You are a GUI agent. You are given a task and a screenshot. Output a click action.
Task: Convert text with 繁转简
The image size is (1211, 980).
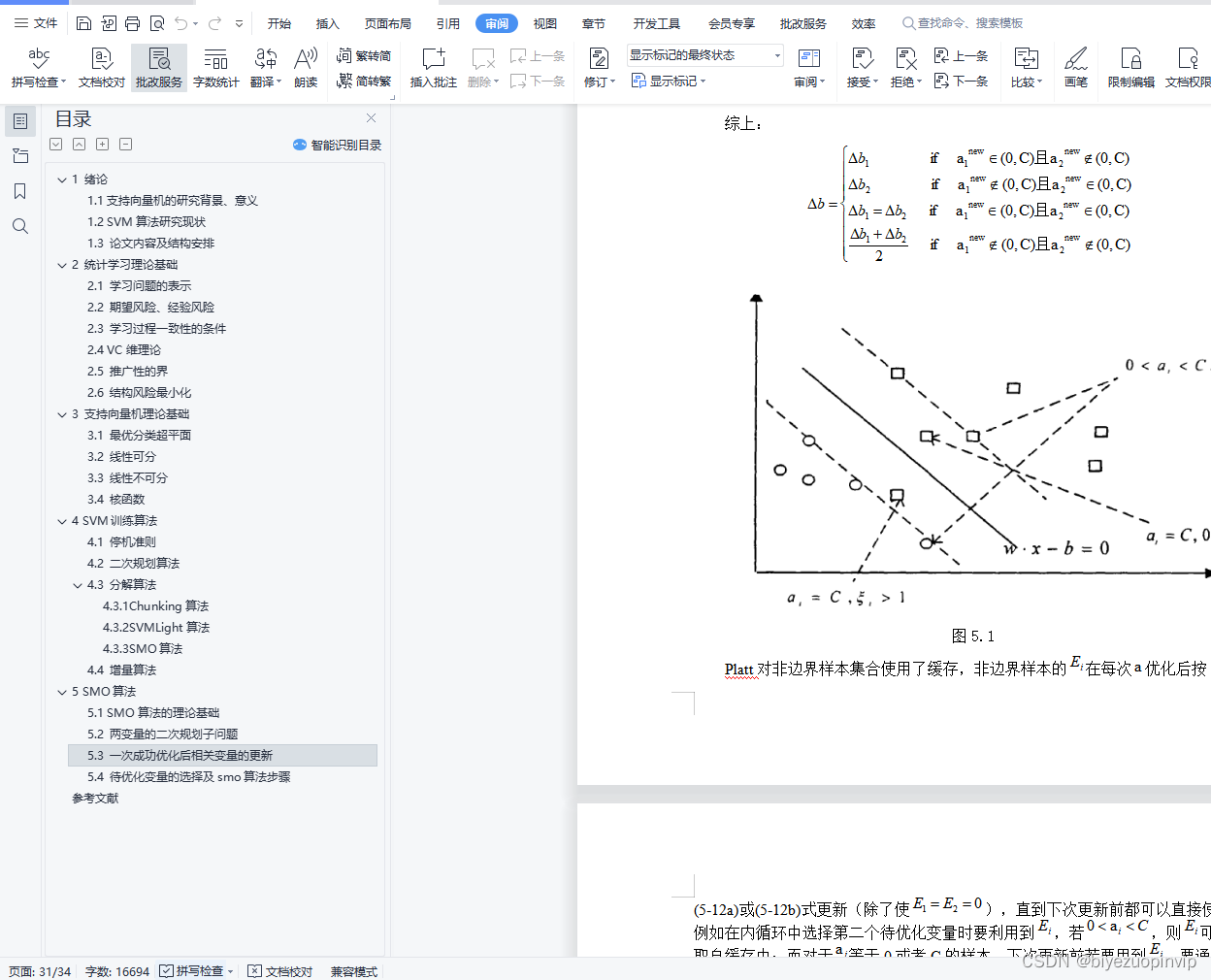pyautogui.click(x=364, y=56)
